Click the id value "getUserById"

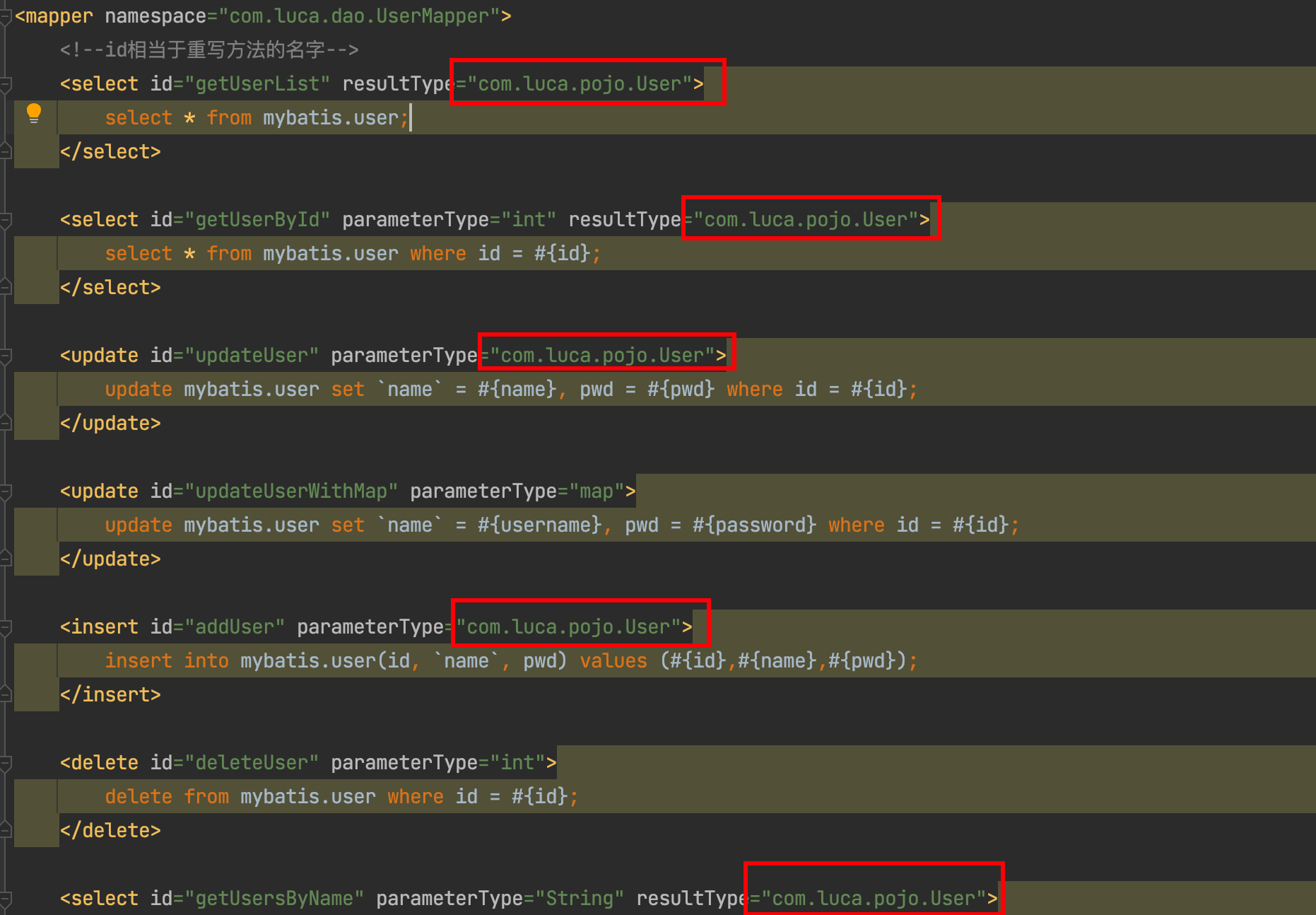pos(257,220)
